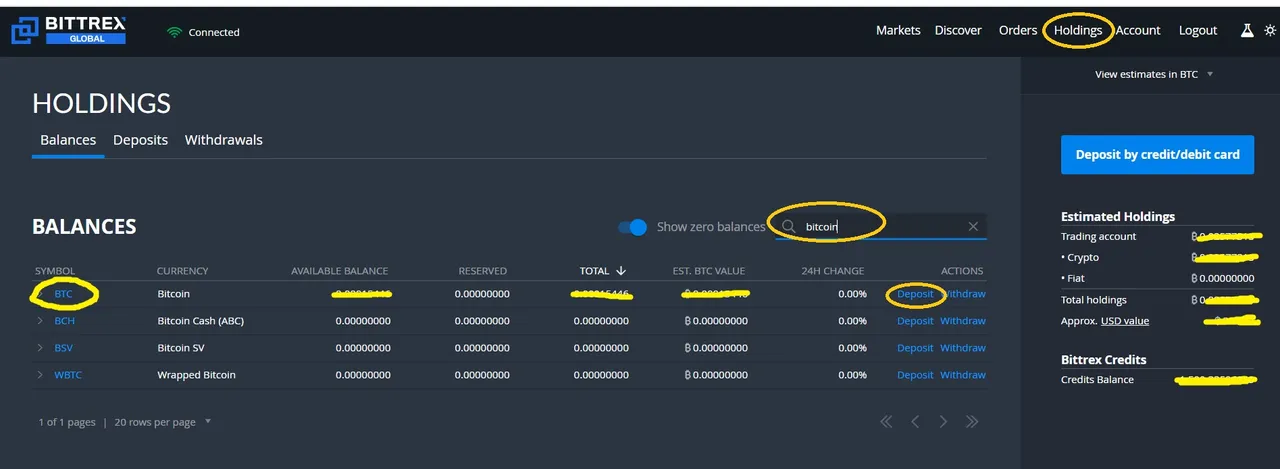Click Deposit link for Bitcoin SV row
The image size is (1280, 469).
[915, 348]
